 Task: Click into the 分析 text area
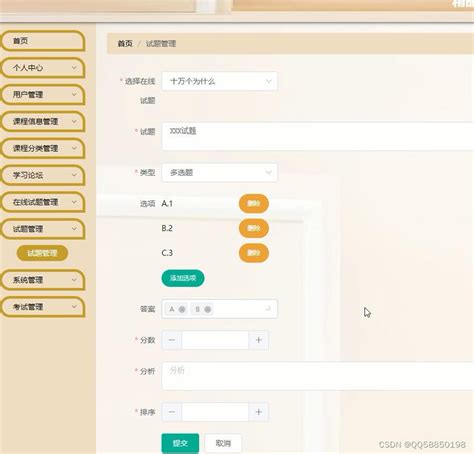317,376
